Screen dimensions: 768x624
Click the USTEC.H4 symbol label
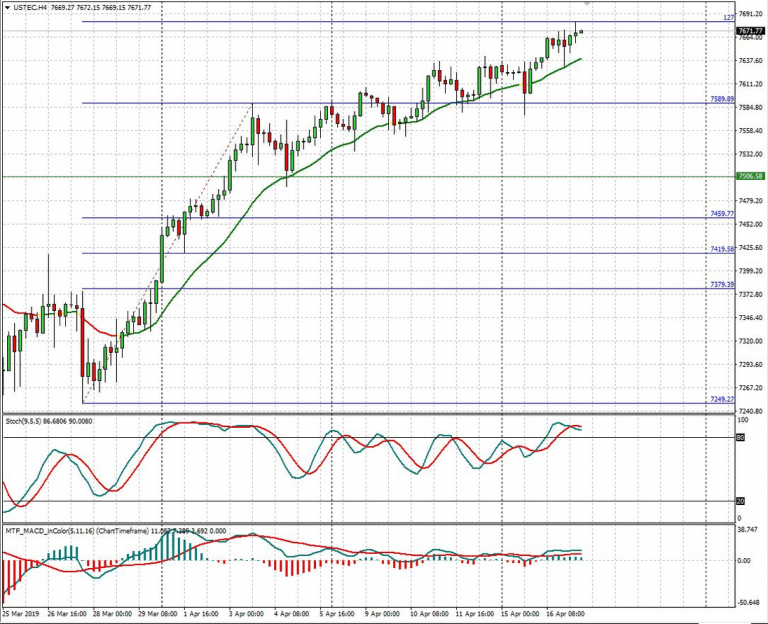pyautogui.click(x=30, y=7)
